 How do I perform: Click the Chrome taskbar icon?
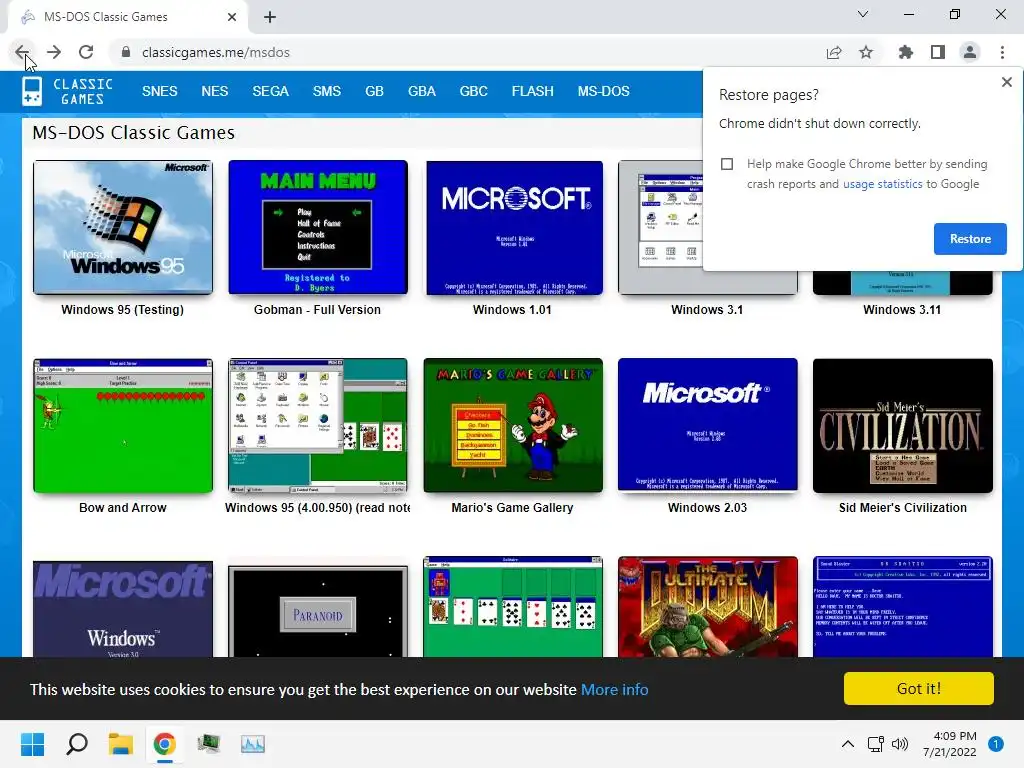click(165, 744)
